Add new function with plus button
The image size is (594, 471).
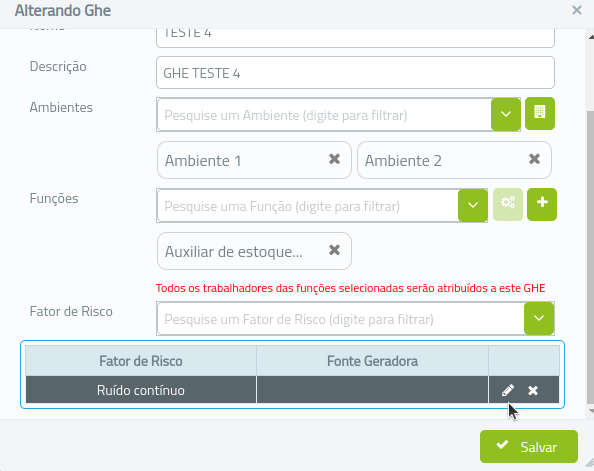click(542, 204)
